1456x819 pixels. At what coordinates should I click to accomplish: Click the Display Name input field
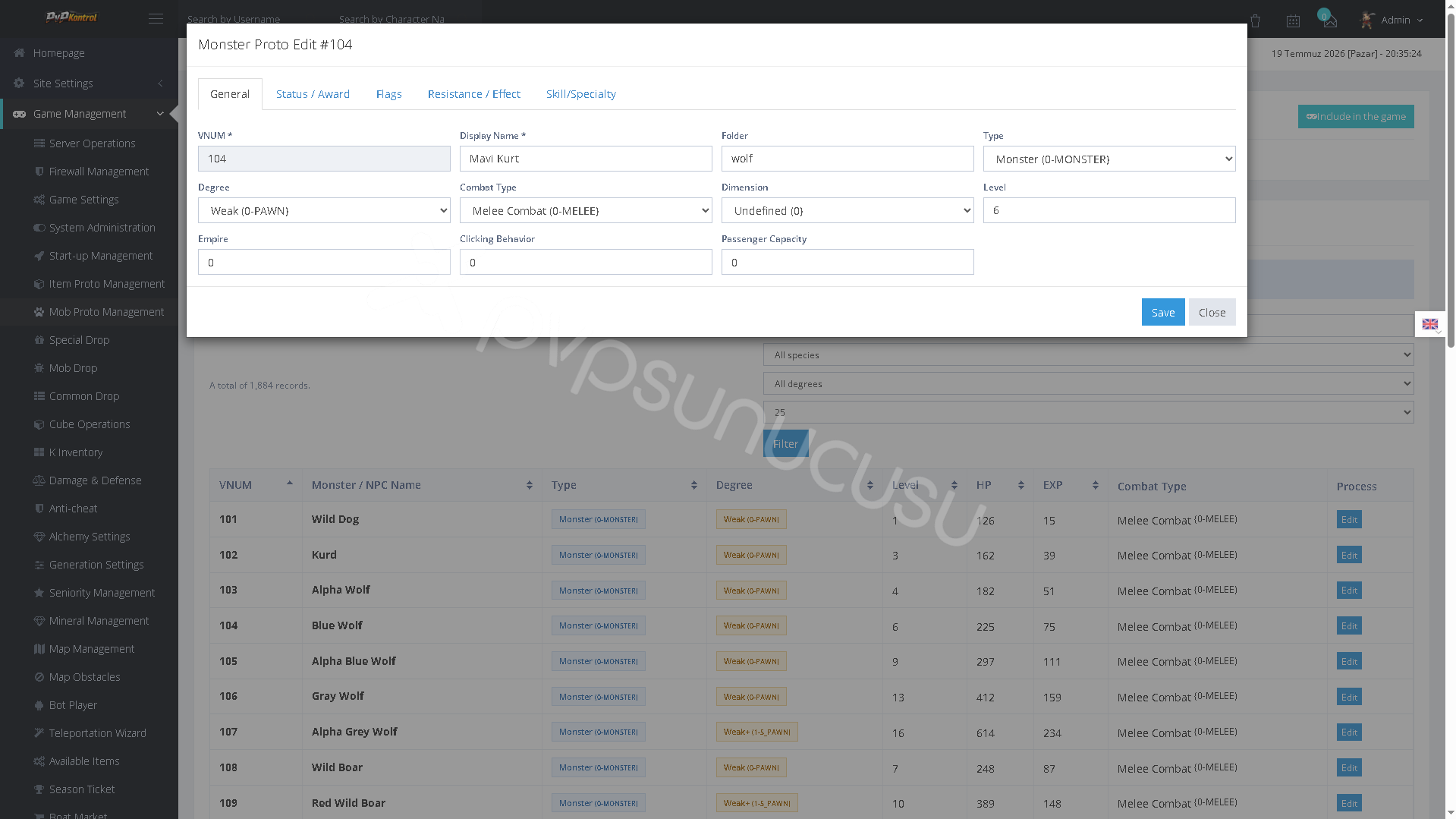(586, 159)
